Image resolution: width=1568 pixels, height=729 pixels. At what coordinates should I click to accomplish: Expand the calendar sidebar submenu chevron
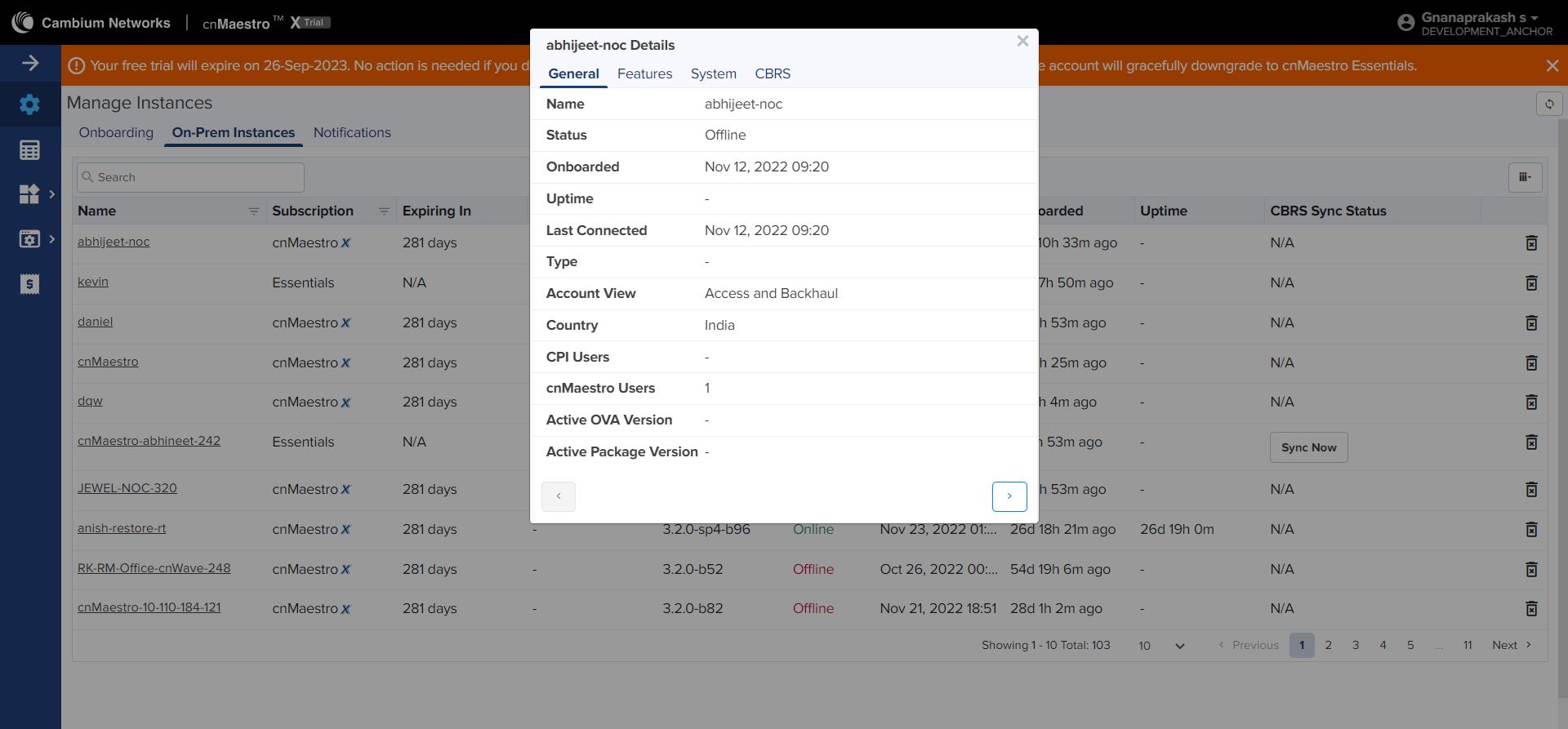(x=52, y=239)
